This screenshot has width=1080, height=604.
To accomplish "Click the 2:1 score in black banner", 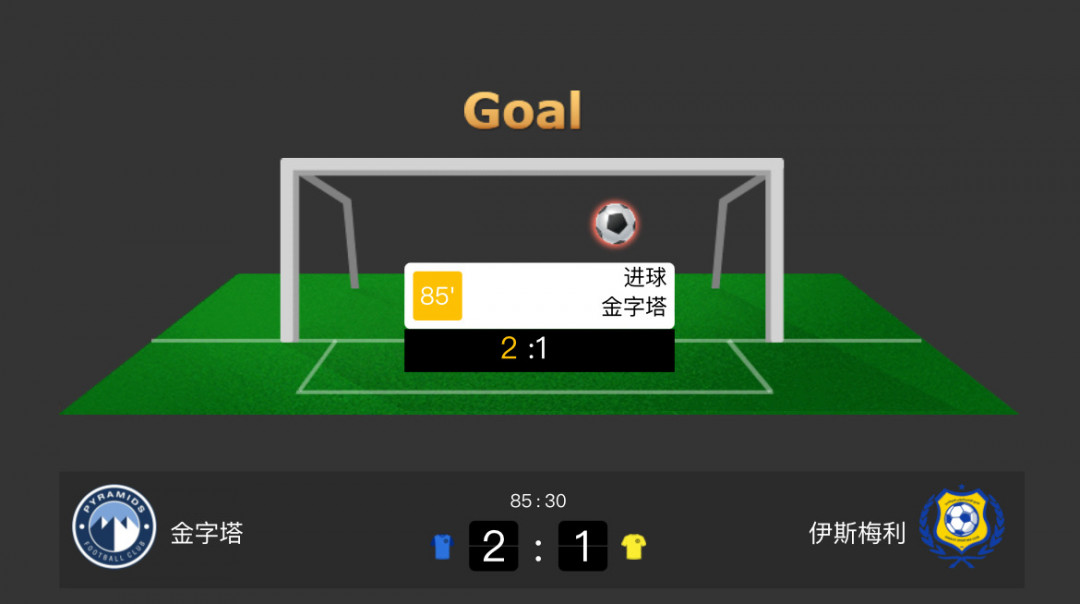I will 524,348.
